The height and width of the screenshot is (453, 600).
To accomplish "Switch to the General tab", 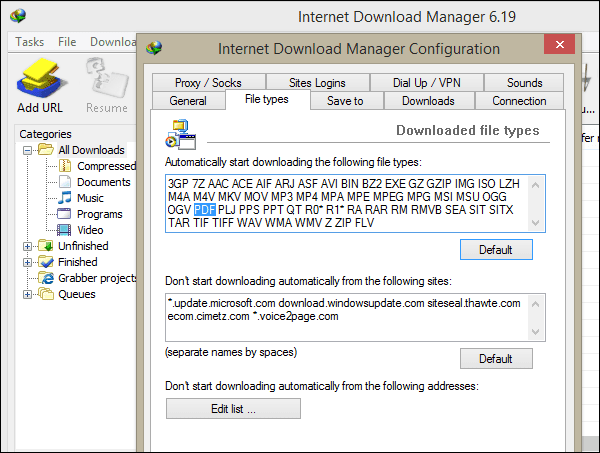I will point(188,101).
